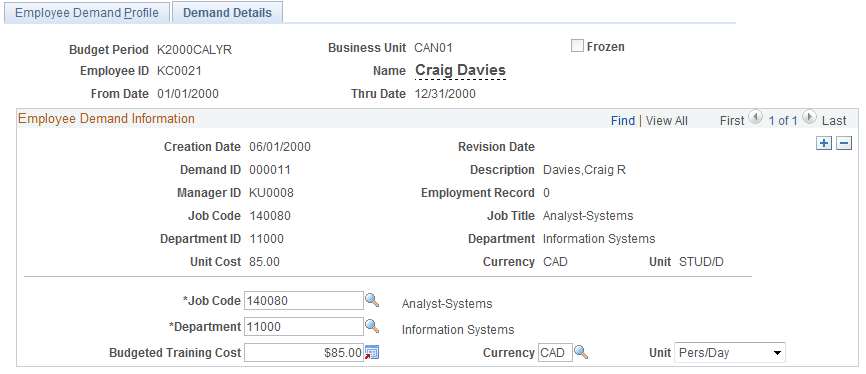Select the From Date 01/01/2000
866x374 pixels.
click(188, 94)
